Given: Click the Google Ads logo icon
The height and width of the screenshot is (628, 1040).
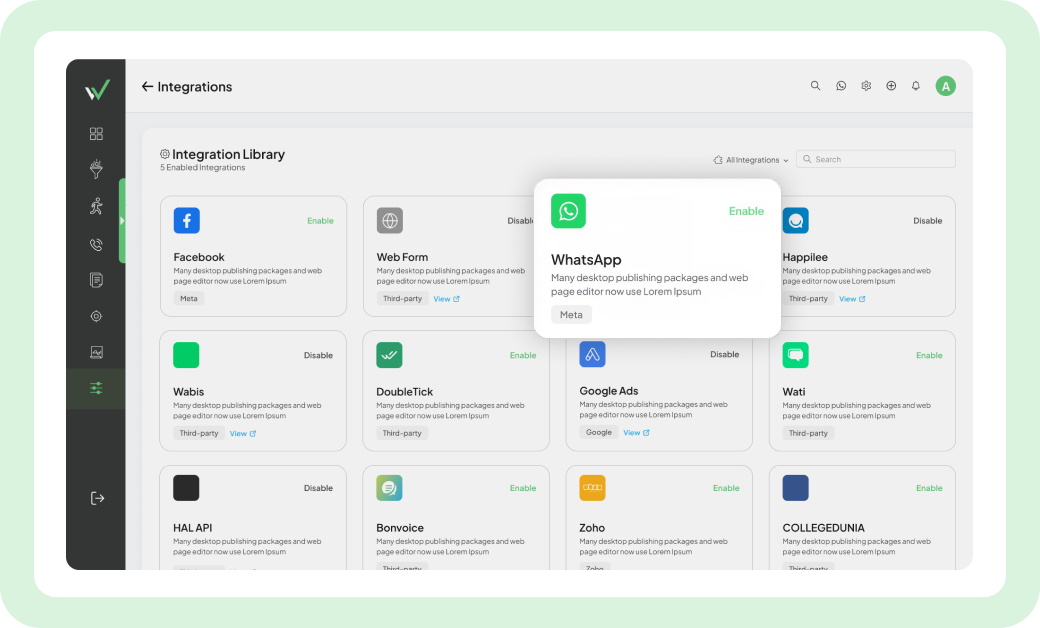Looking at the screenshot, I should click(592, 354).
